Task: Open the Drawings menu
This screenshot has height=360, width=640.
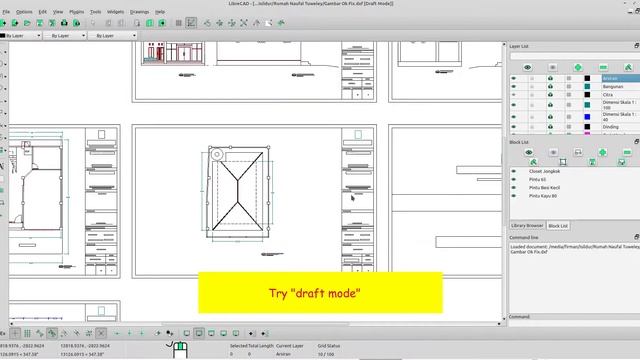Action: pos(139,12)
